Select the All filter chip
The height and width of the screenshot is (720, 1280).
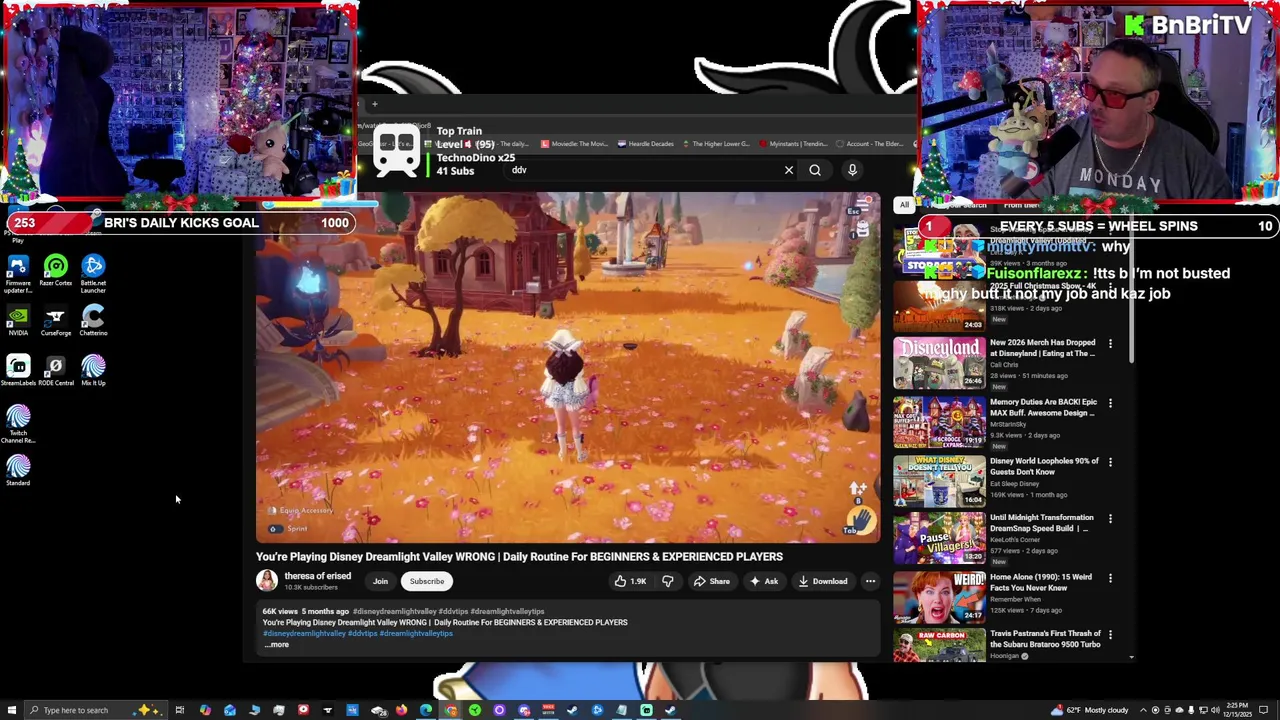[x=904, y=205]
